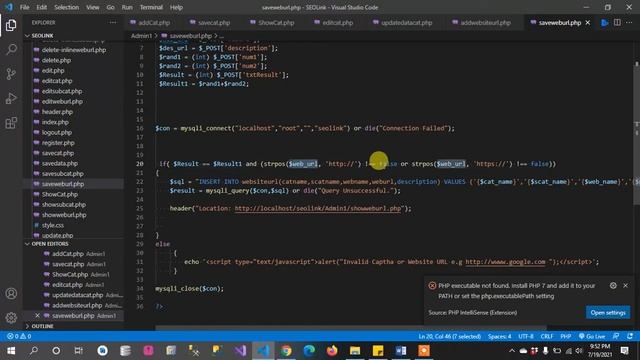Open Sticky Notes from the taskbar
This screenshot has width=640, height=360.
(378, 351)
